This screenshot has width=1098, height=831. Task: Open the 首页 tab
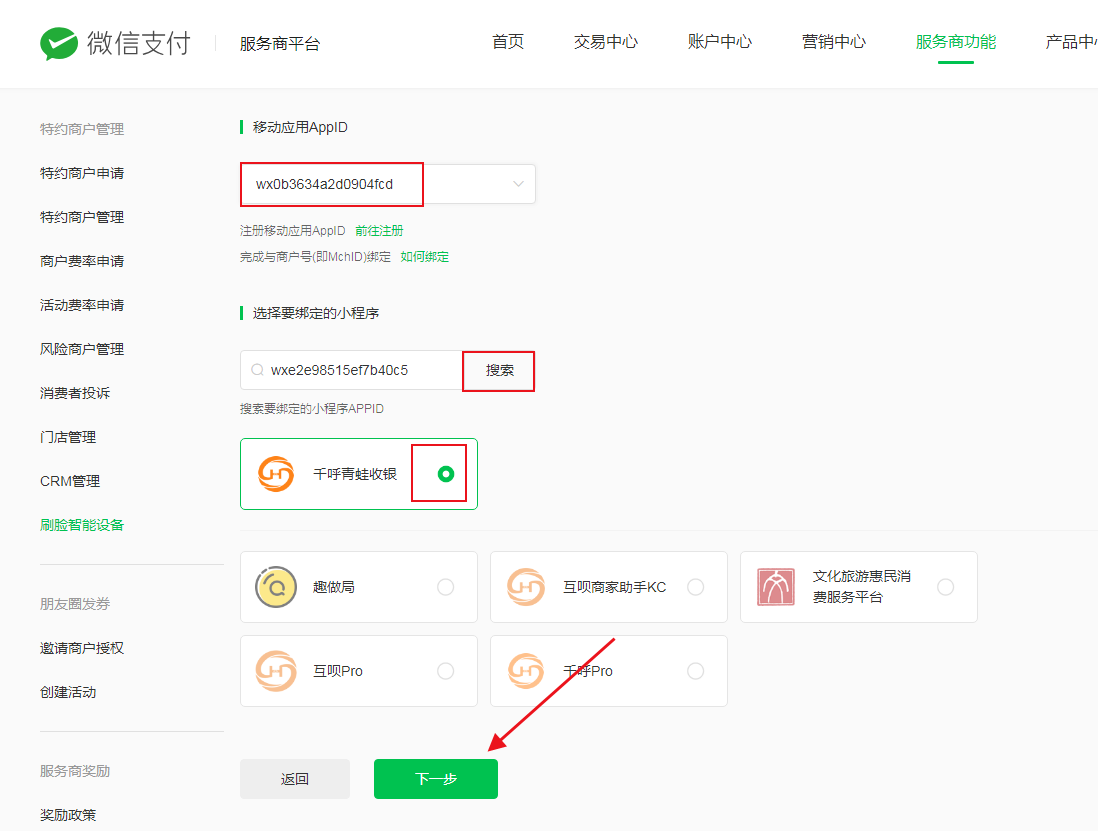click(508, 42)
